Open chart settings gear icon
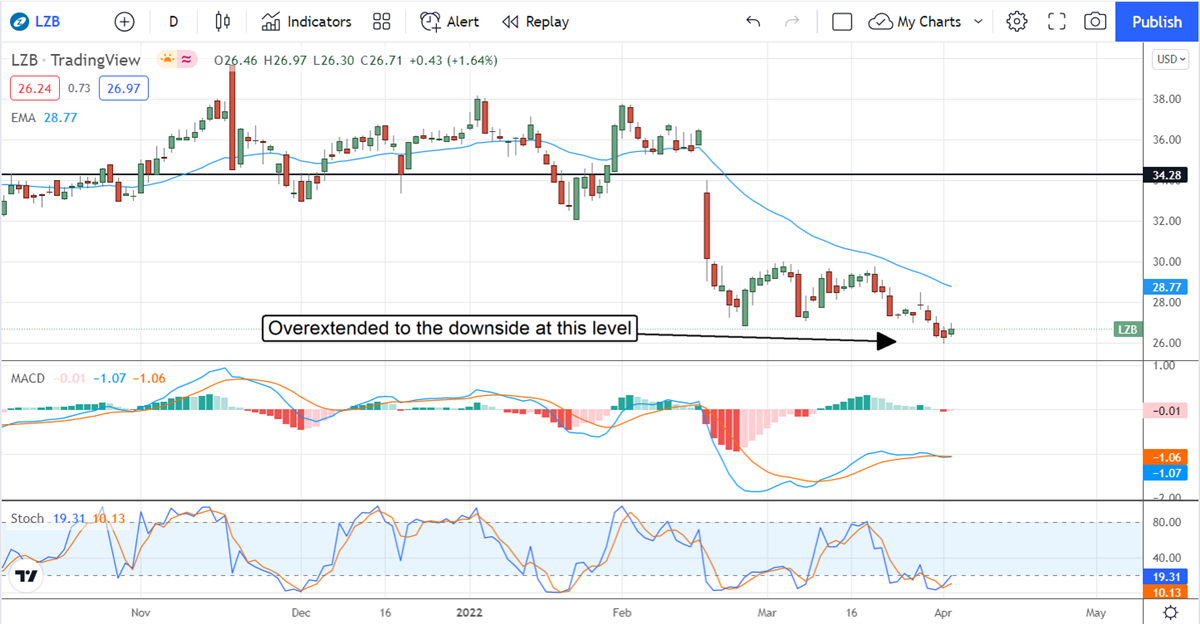The image size is (1200, 624). 1017,21
